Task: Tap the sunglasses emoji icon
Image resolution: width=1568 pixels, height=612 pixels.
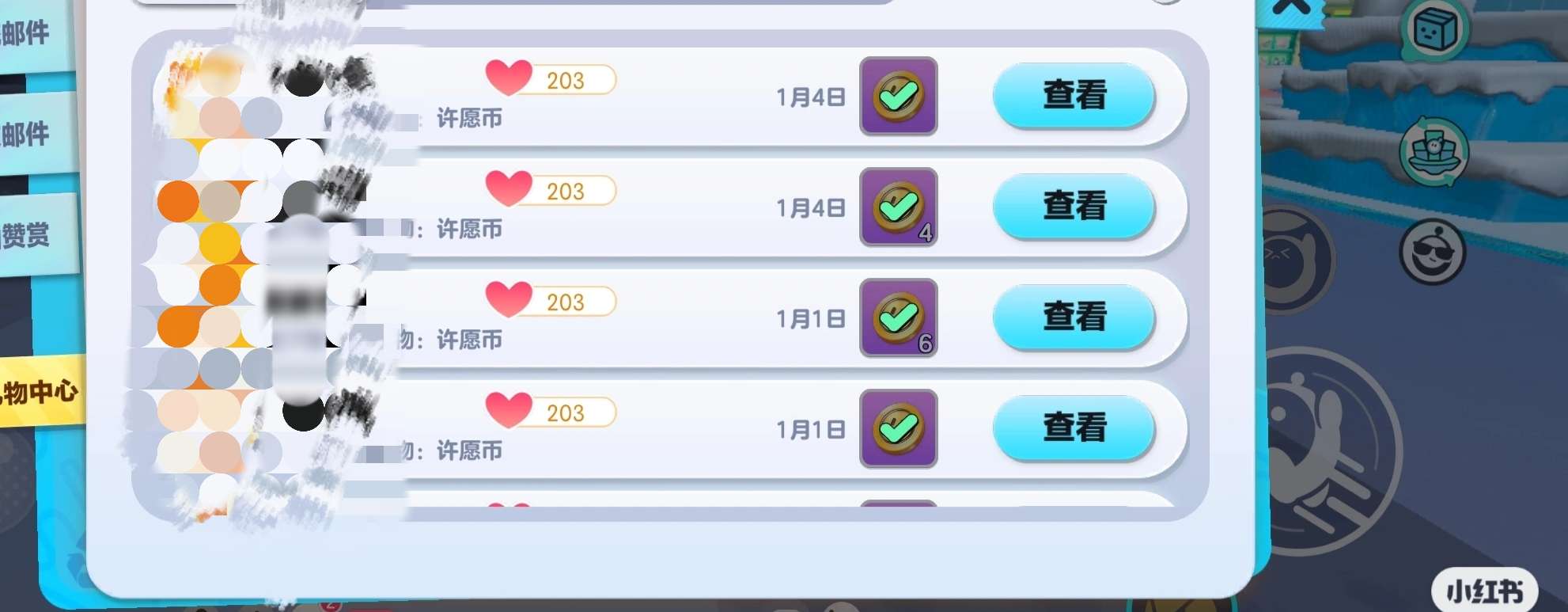Action: [x=1433, y=253]
